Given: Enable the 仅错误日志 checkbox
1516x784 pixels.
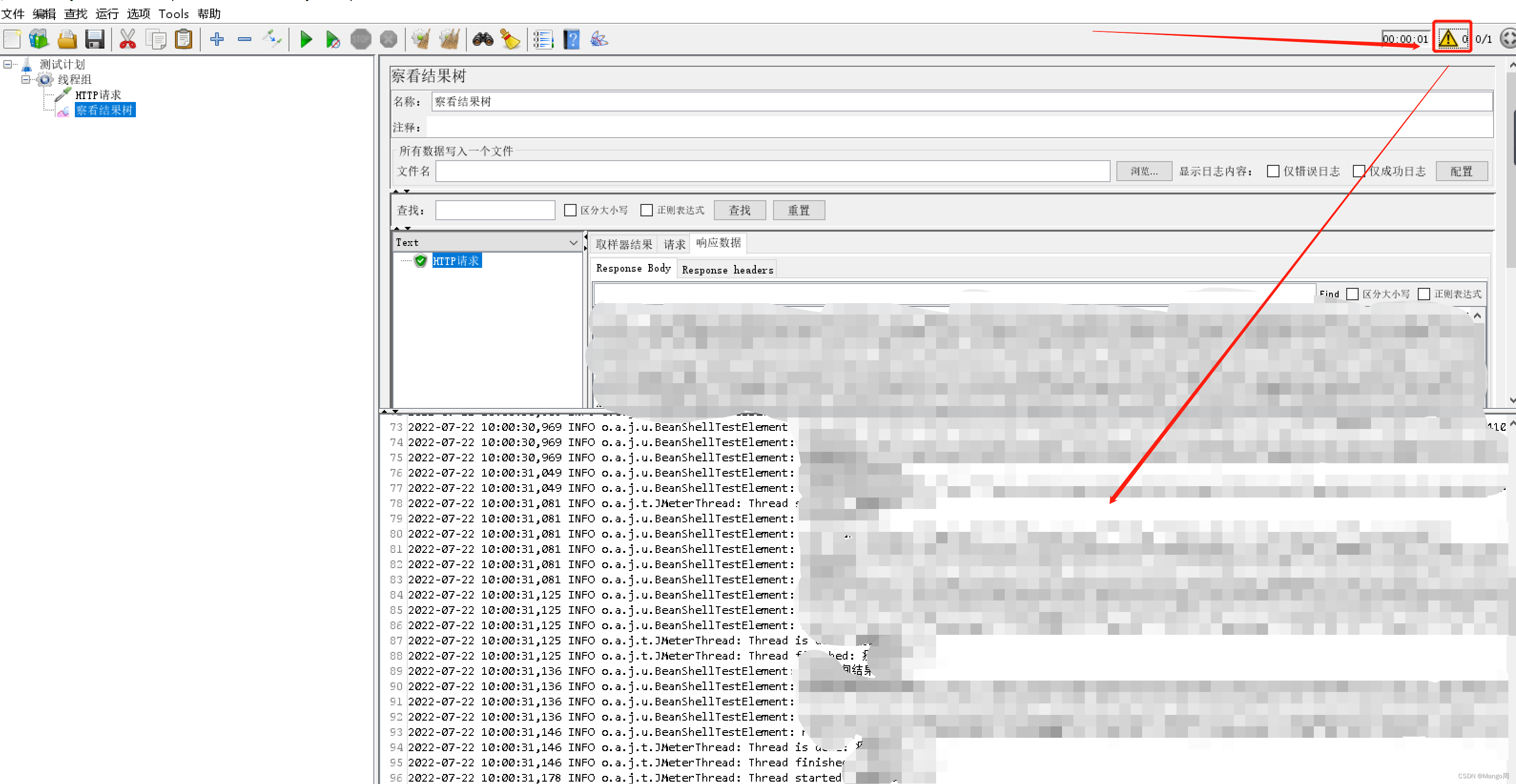Looking at the screenshot, I should 1272,171.
